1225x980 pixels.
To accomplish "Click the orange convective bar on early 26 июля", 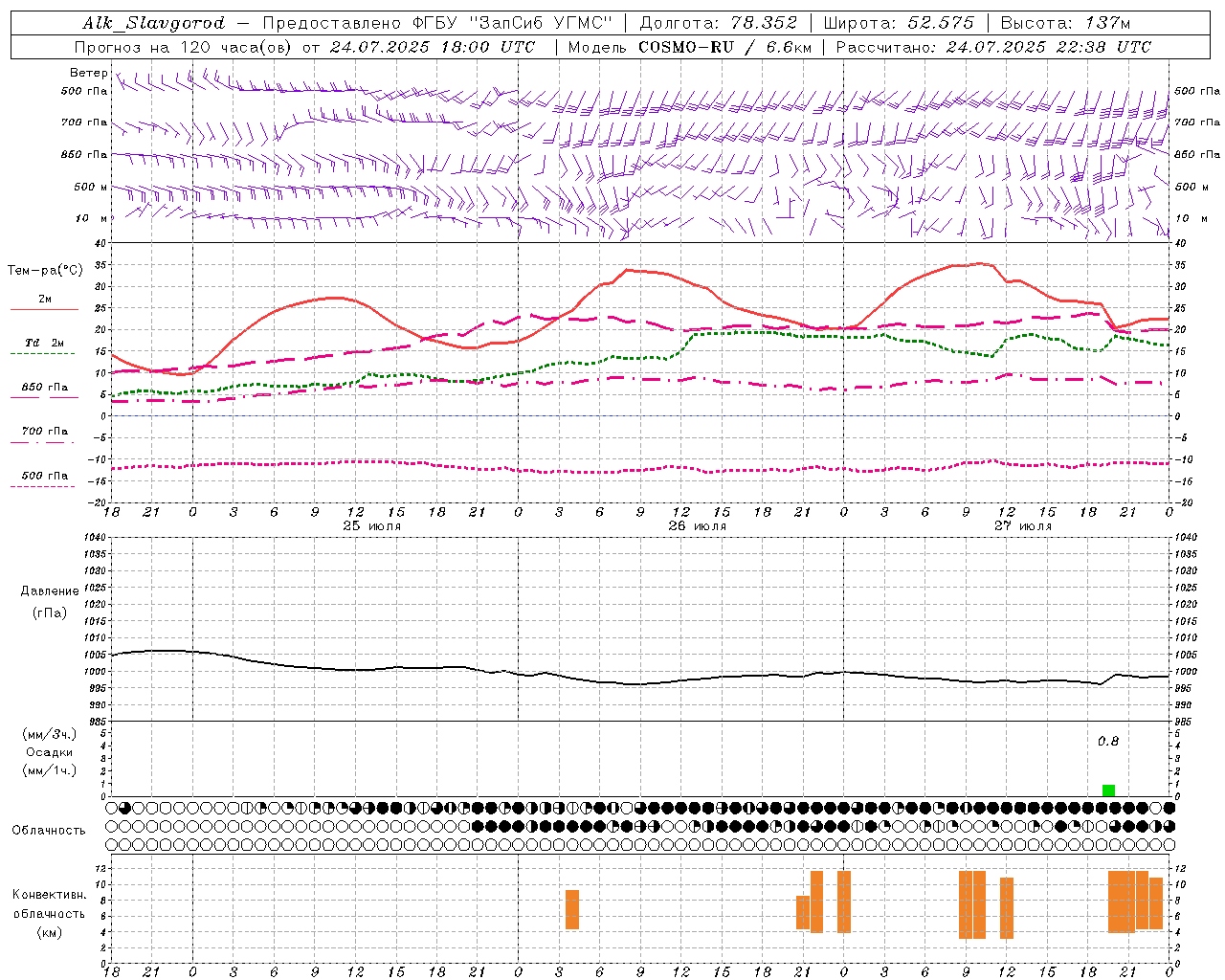I will click(x=572, y=909).
